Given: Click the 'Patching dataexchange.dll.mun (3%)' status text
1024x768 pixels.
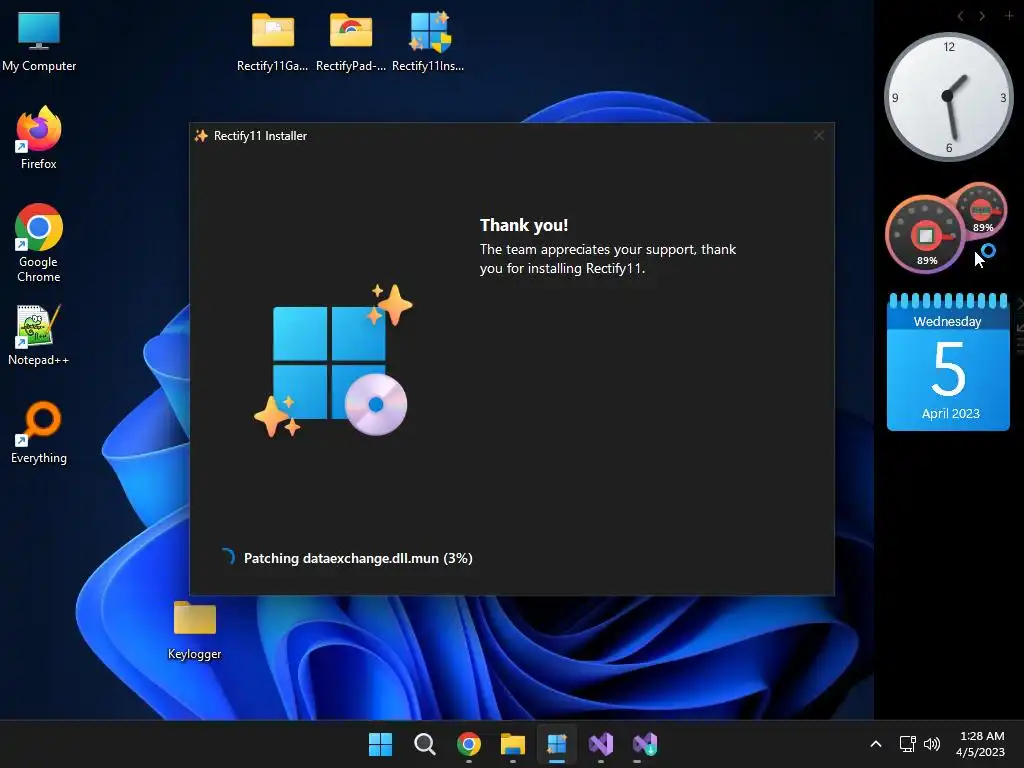Looking at the screenshot, I should (358, 558).
